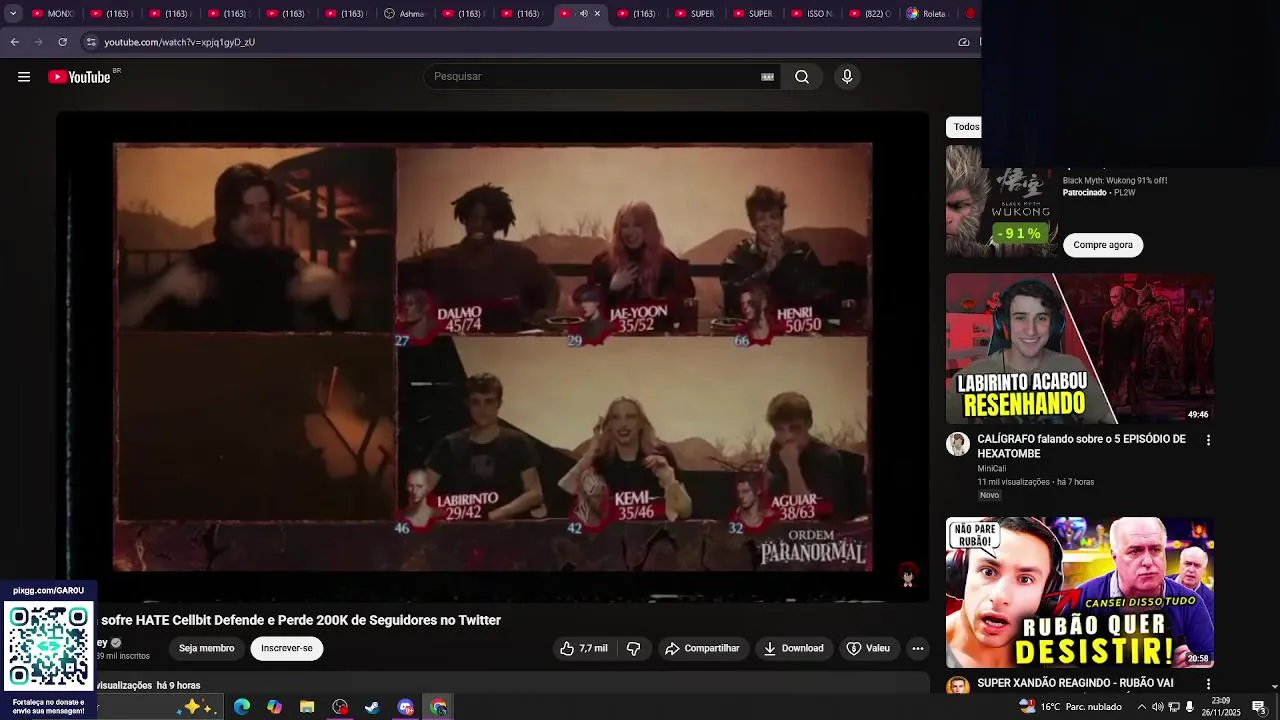Start voice search with the microphone icon
The width and height of the screenshot is (1280, 720).
[x=847, y=77]
